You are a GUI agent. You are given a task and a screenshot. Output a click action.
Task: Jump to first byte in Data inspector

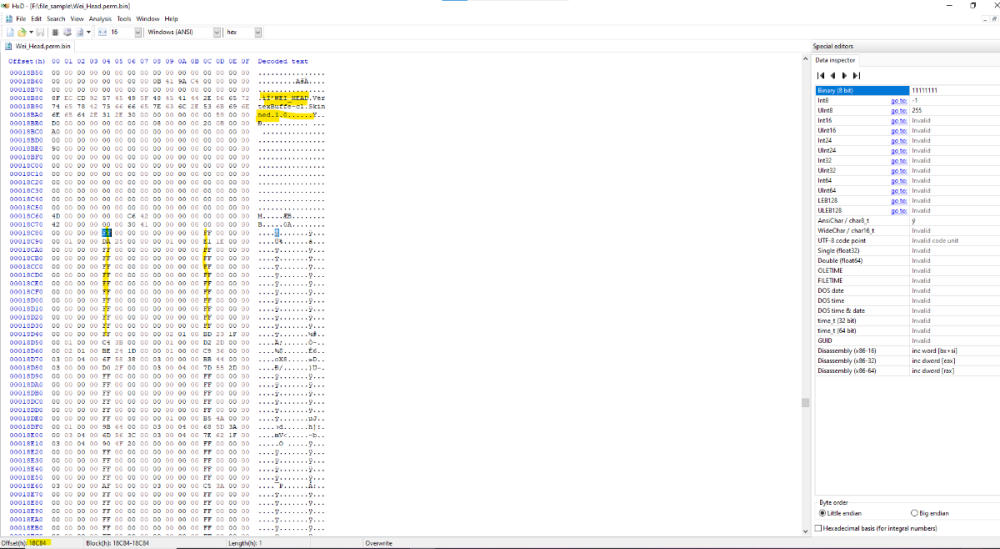click(x=821, y=75)
